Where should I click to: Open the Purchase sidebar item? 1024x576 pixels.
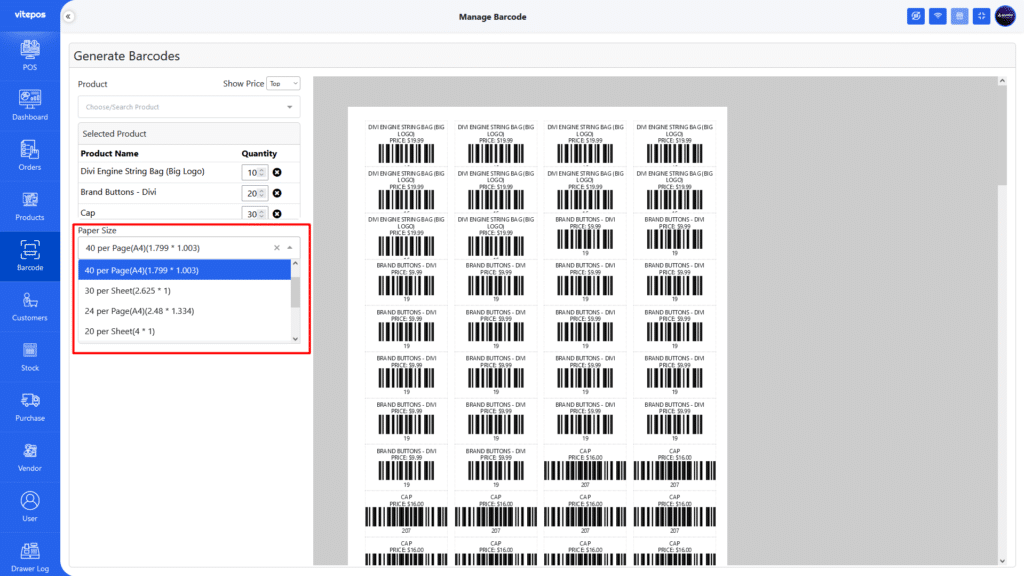point(30,407)
